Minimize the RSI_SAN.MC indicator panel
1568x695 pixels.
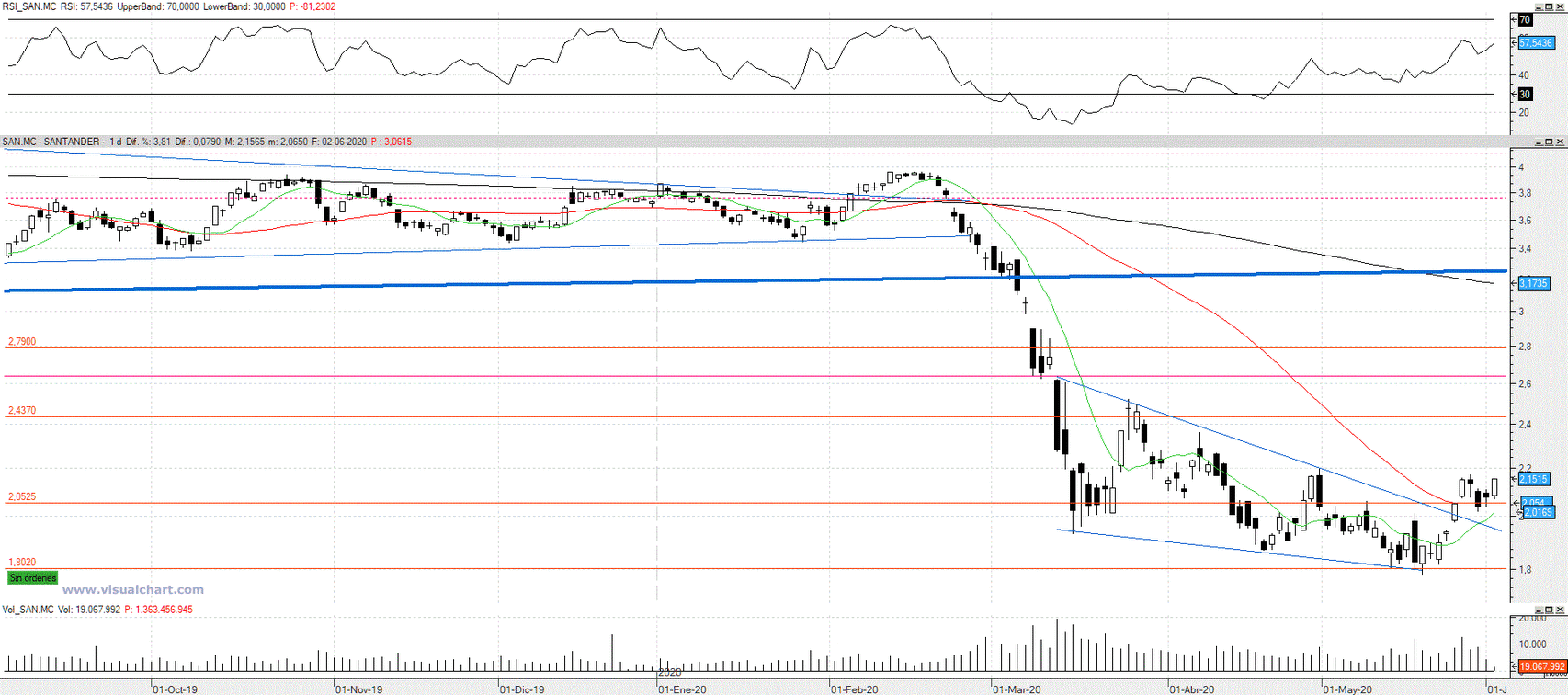click(1540, 6)
